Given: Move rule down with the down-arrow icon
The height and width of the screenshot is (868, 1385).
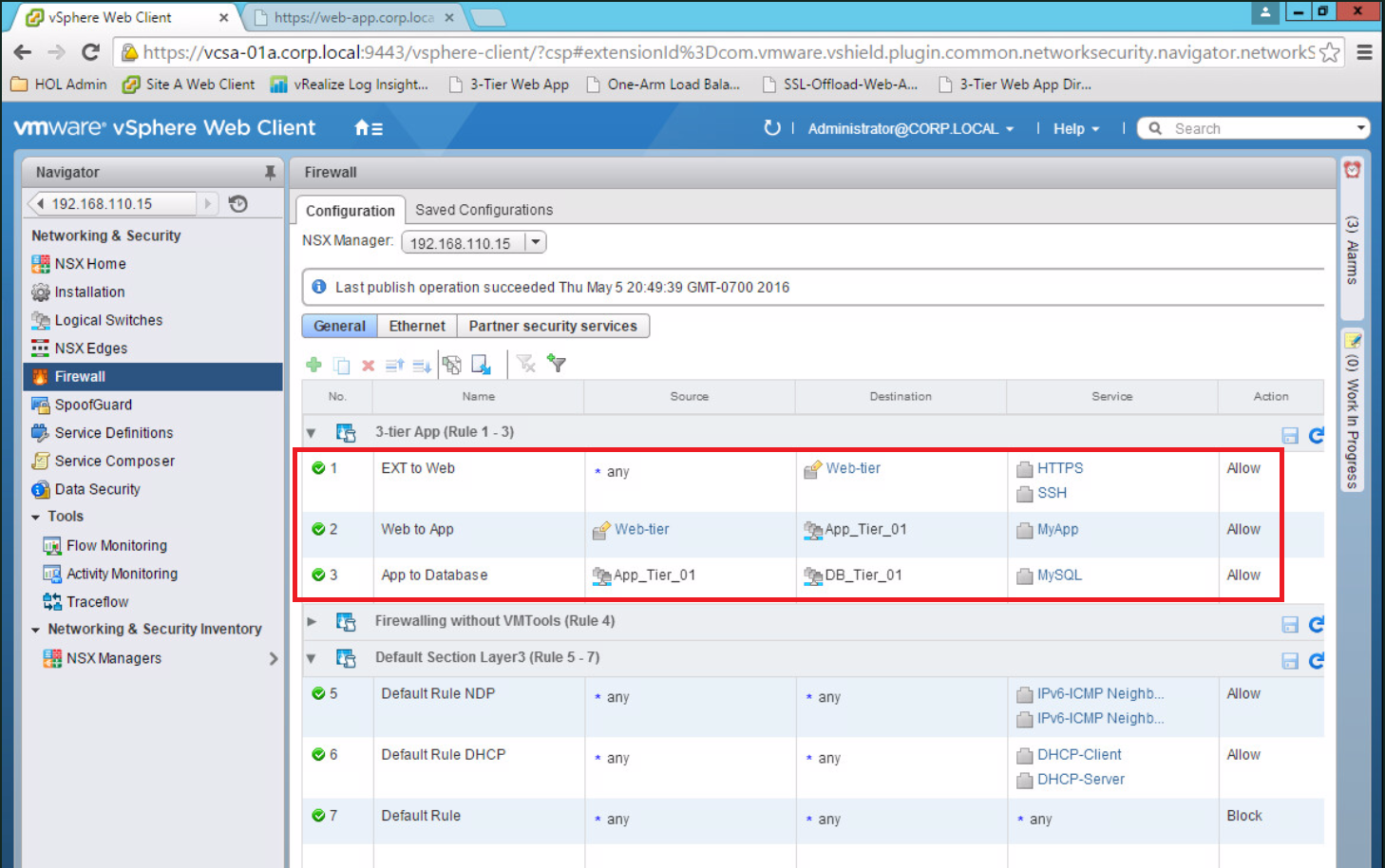Looking at the screenshot, I should (422, 365).
